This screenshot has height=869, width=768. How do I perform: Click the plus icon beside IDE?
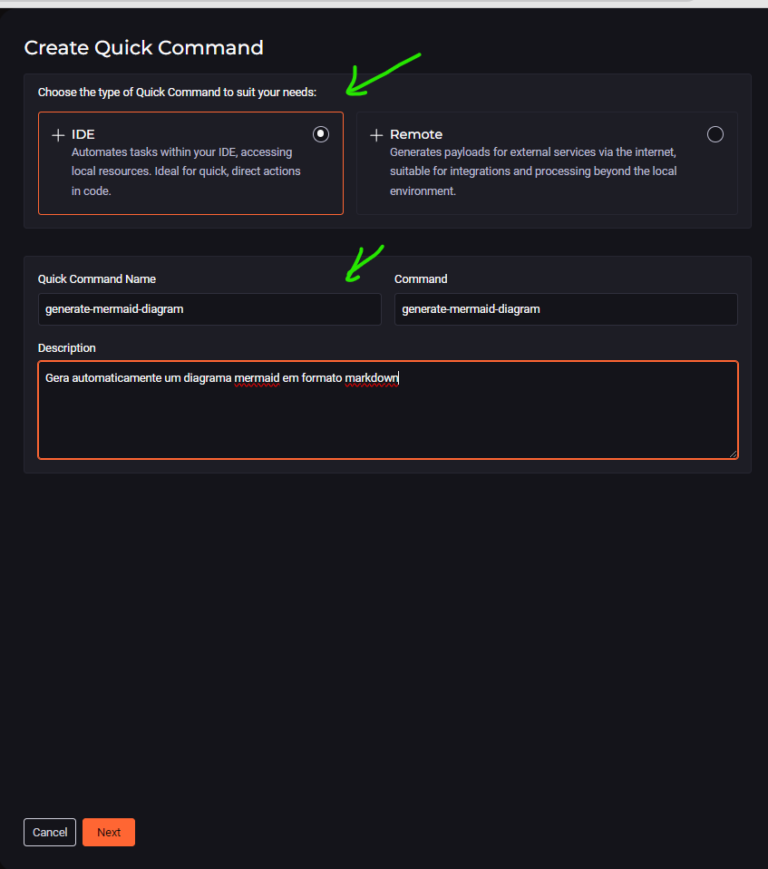tap(58, 135)
